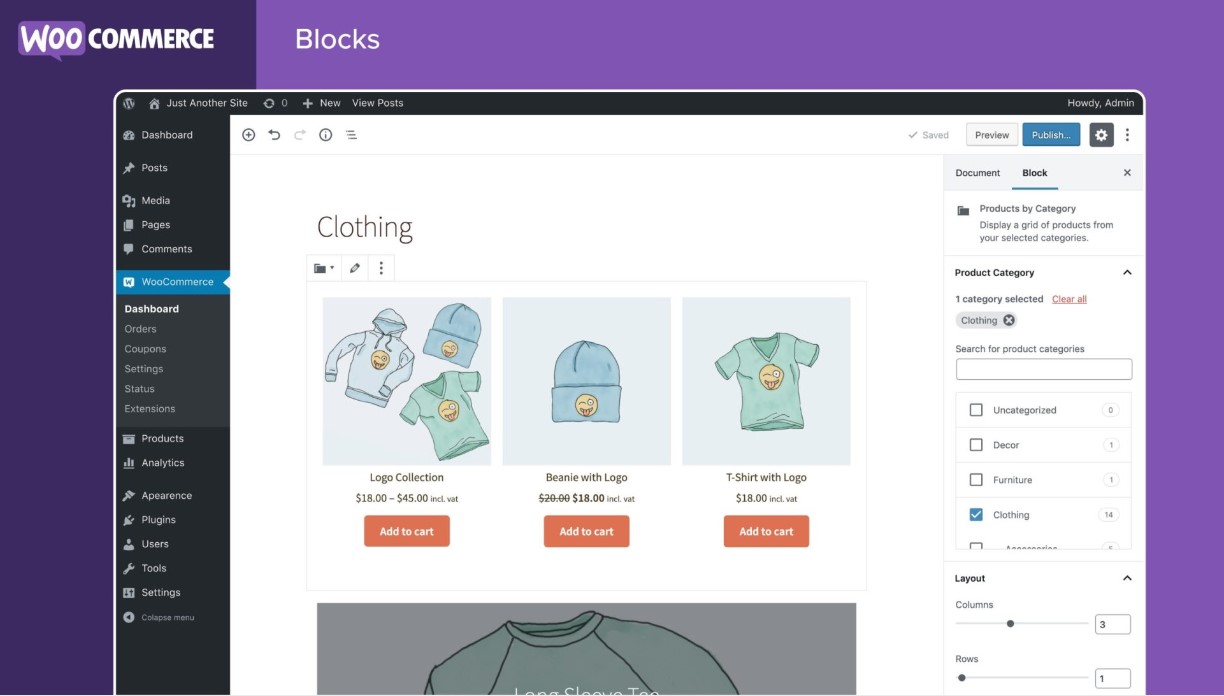
Task: Open the Extensions submenu item
Action: point(149,409)
